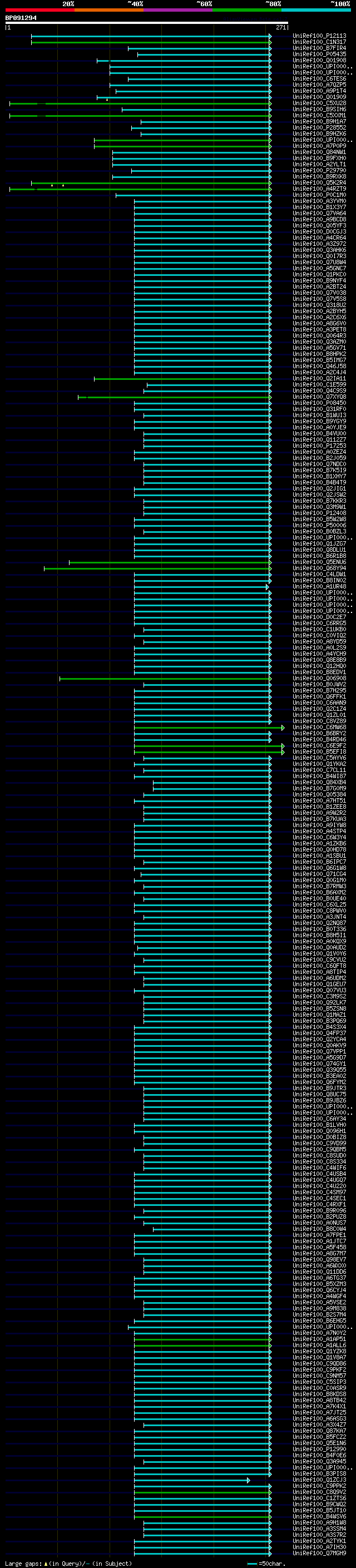The width and height of the screenshot is (356, 1568).
Task: Open hit UniRef100_Q7NDC0
Action: click(319, 464)
